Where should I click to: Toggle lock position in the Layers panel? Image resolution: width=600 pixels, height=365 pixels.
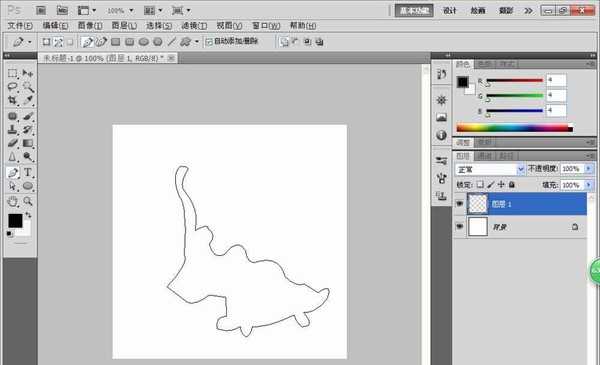click(501, 184)
